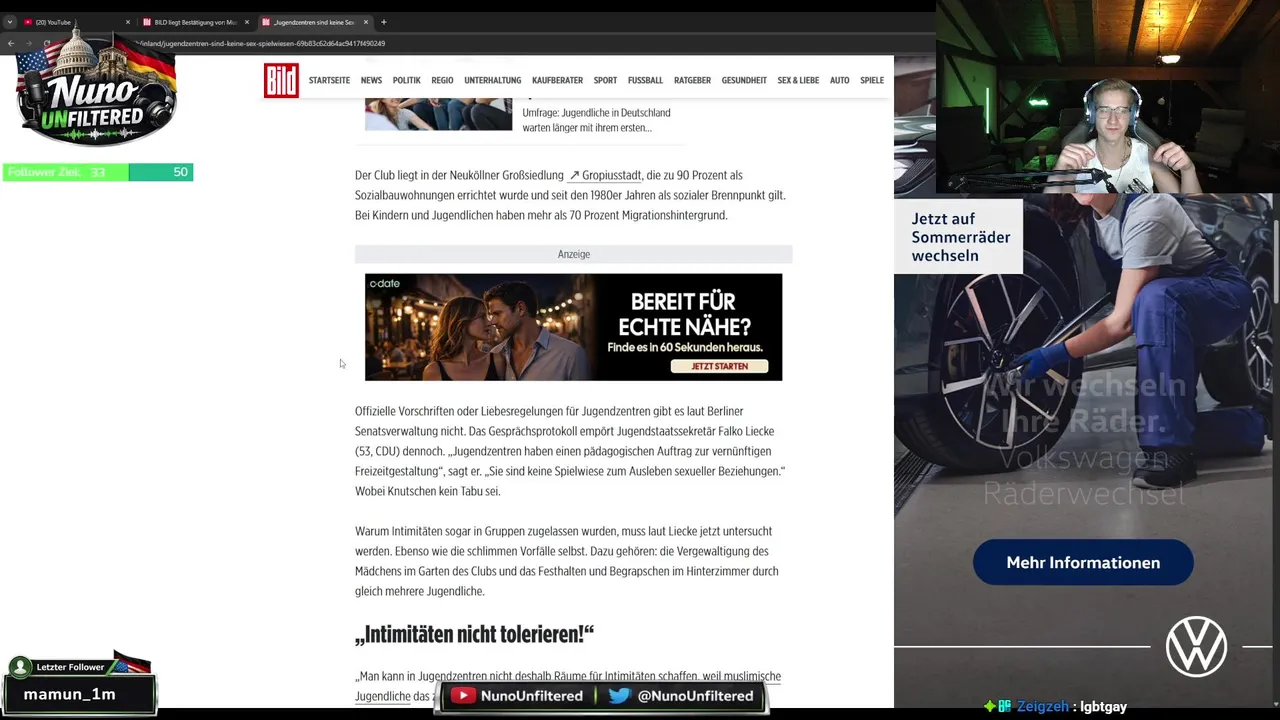Screen dimensions: 1280x720
Task: Click the Follower Ziel progress bar
Action: 97,172
